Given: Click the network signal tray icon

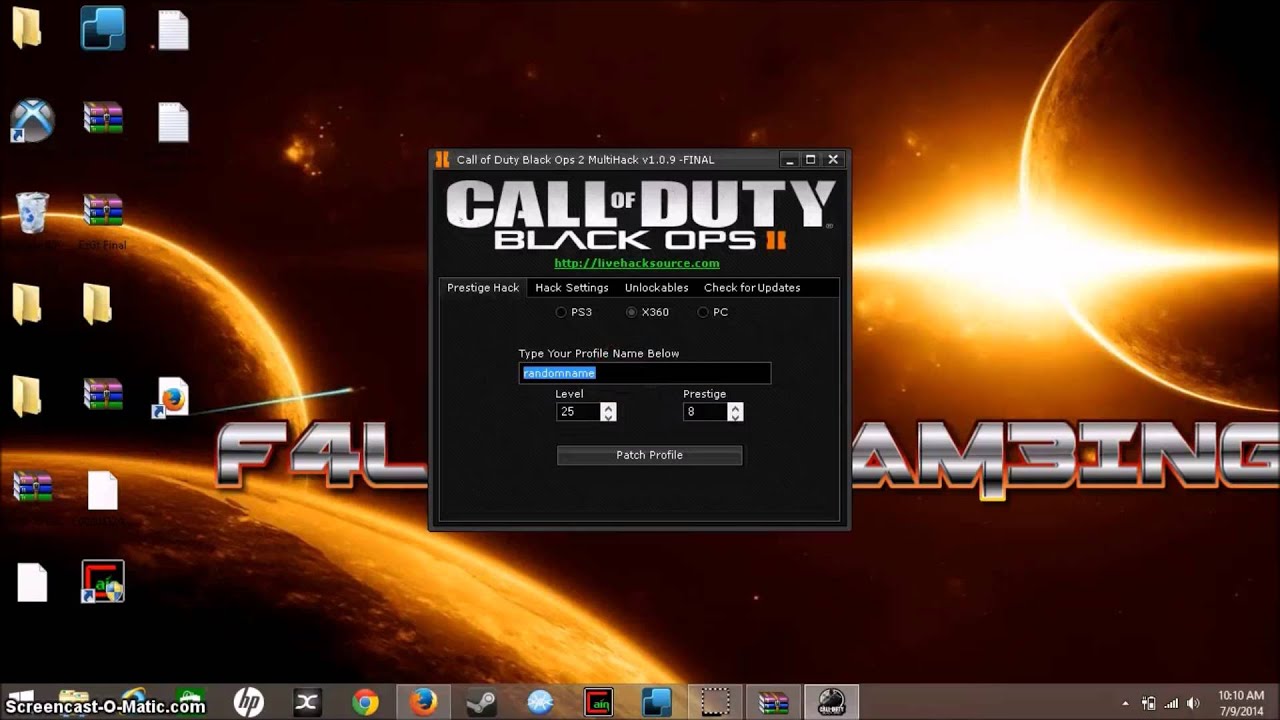Looking at the screenshot, I should [x=1171, y=703].
